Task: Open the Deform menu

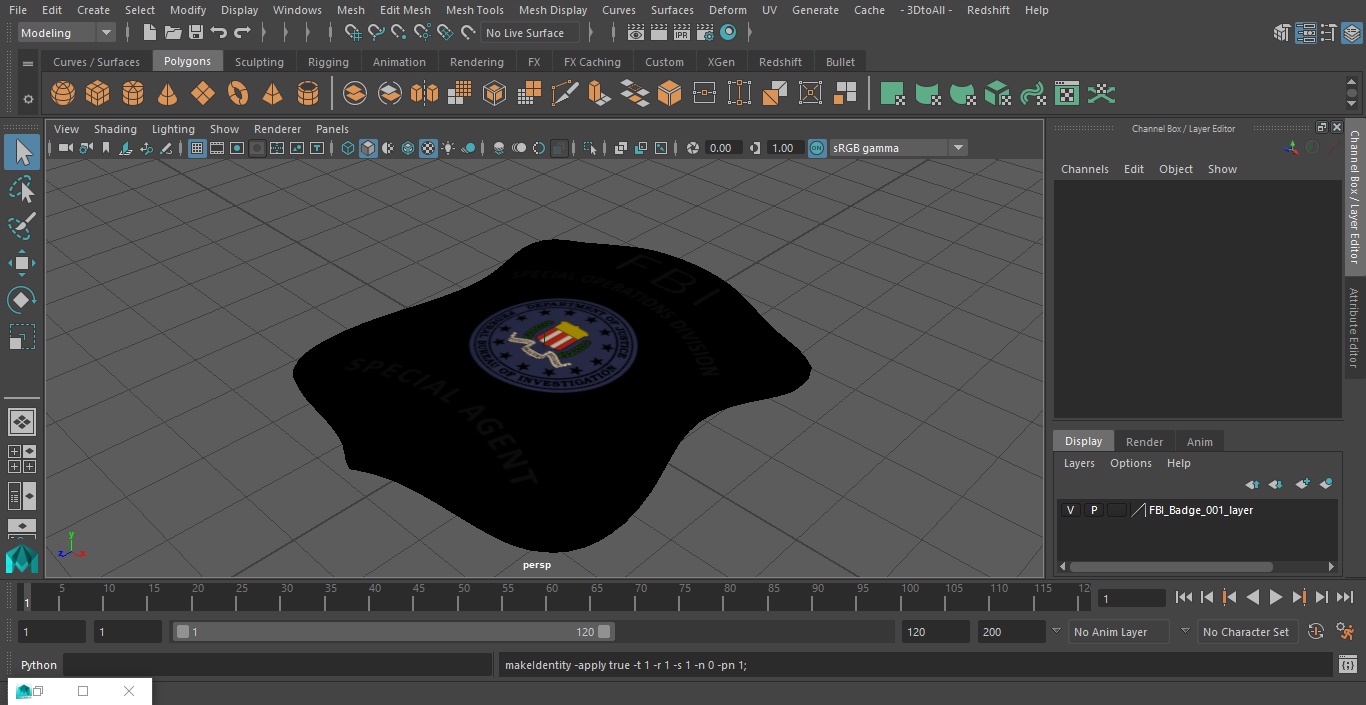Action: point(727,10)
